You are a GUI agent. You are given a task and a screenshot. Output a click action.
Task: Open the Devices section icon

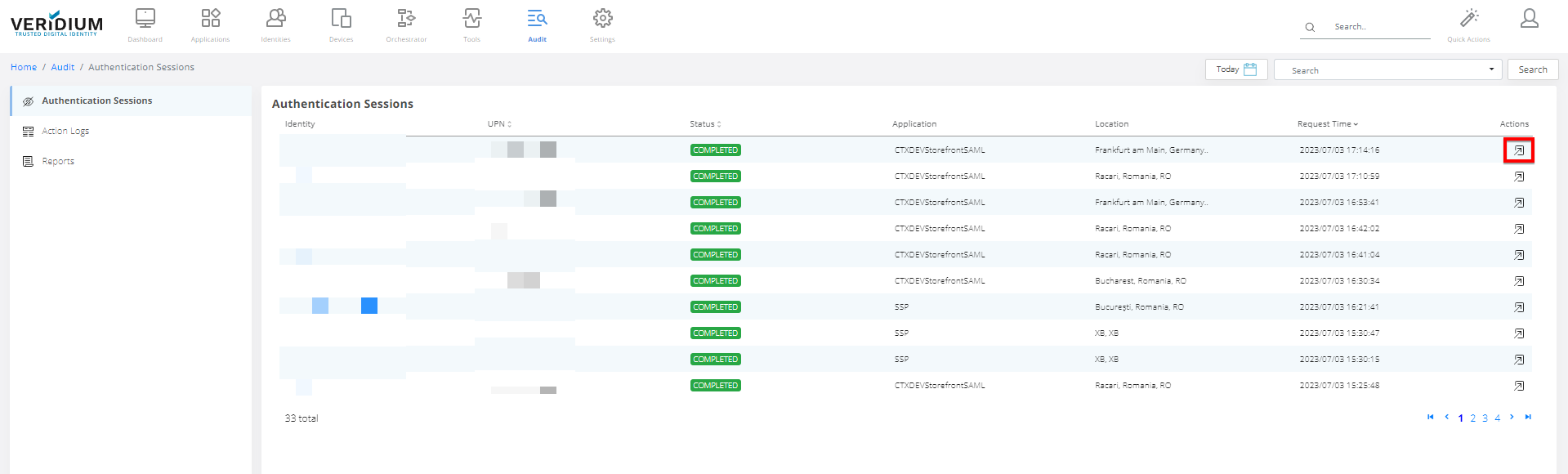pyautogui.click(x=342, y=19)
